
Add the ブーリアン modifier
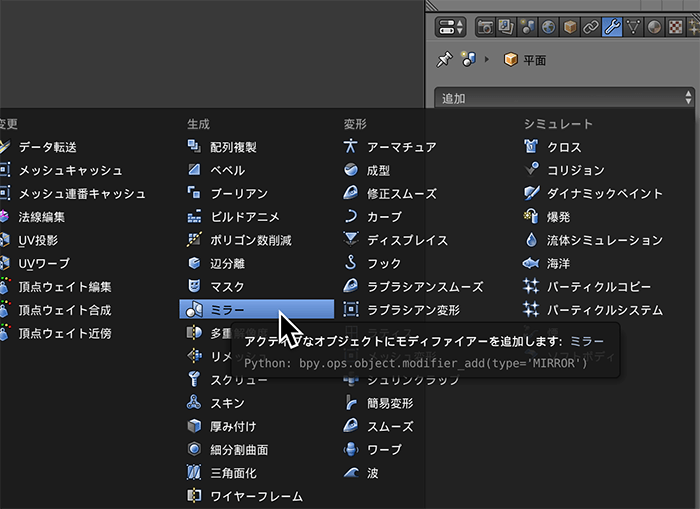(x=238, y=194)
